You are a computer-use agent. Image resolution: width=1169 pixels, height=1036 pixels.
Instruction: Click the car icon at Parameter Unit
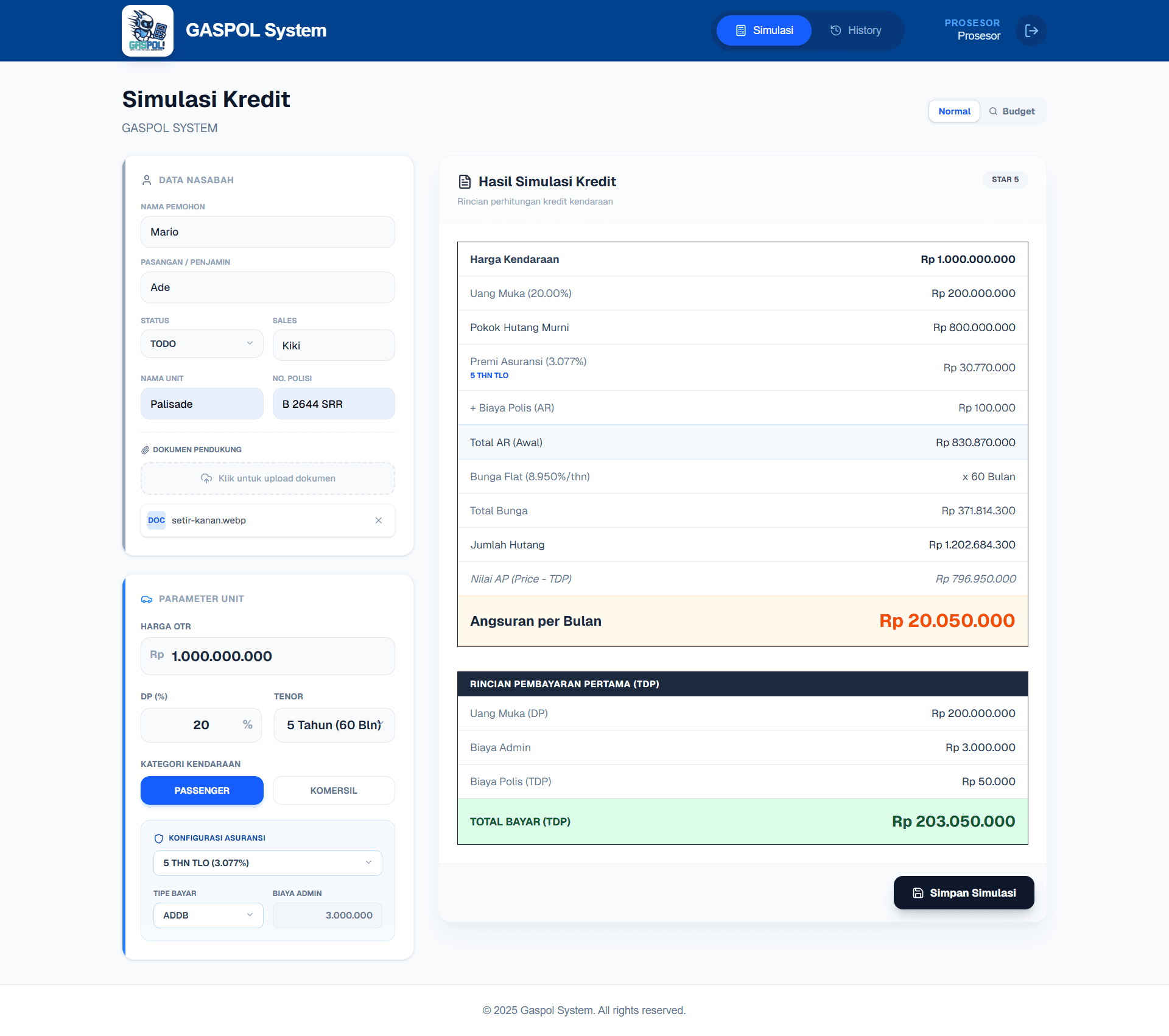click(x=147, y=599)
